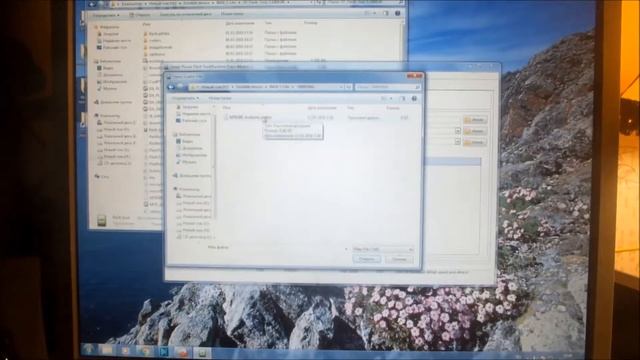The height and width of the screenshot is (360, 640).
Task: Refresh the Open dialog's address bar location
Action: coord(348,87)
